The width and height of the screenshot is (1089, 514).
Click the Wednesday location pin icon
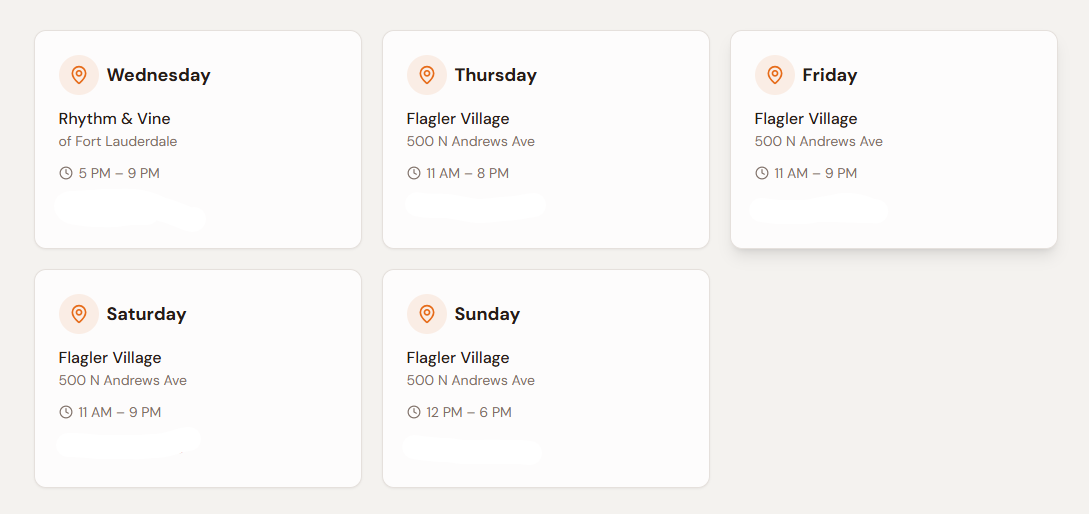[79, 75]
